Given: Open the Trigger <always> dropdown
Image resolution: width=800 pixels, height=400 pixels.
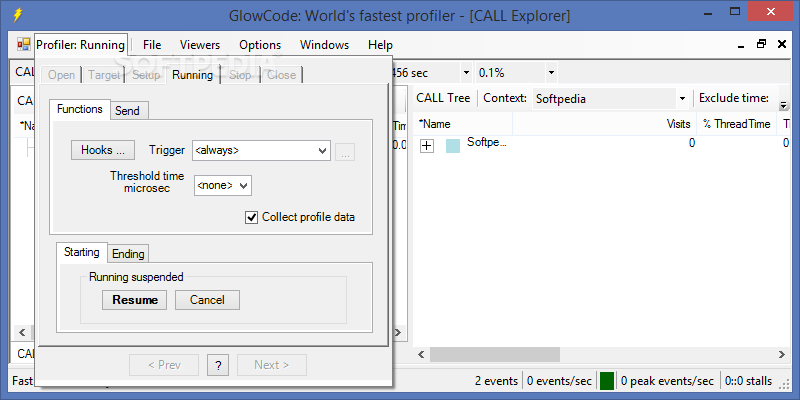Looking at the screenshot, I should coord(261,151).
